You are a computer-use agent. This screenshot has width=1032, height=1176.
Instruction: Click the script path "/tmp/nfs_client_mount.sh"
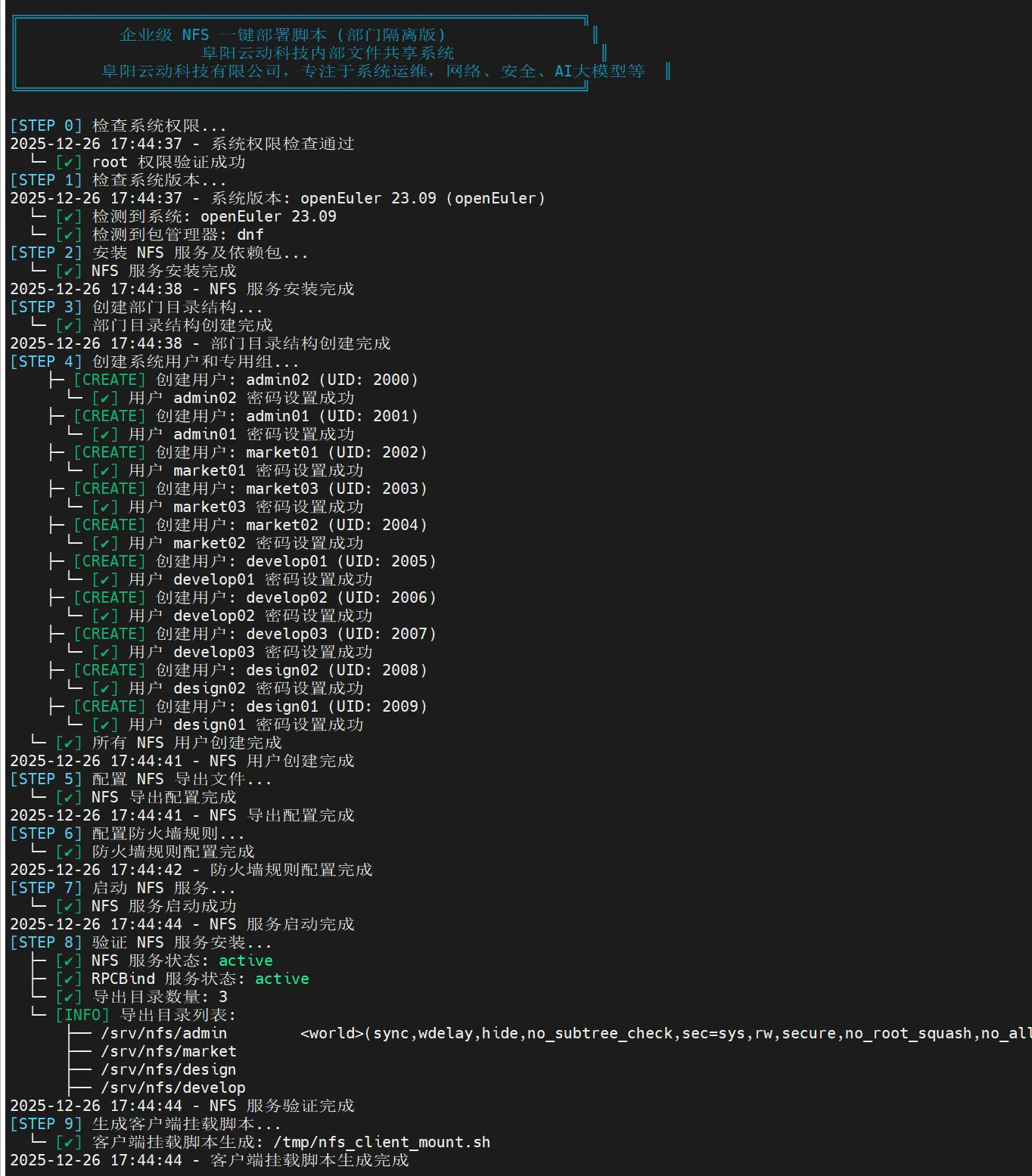pyautogui.click(x=382, y=1142)
